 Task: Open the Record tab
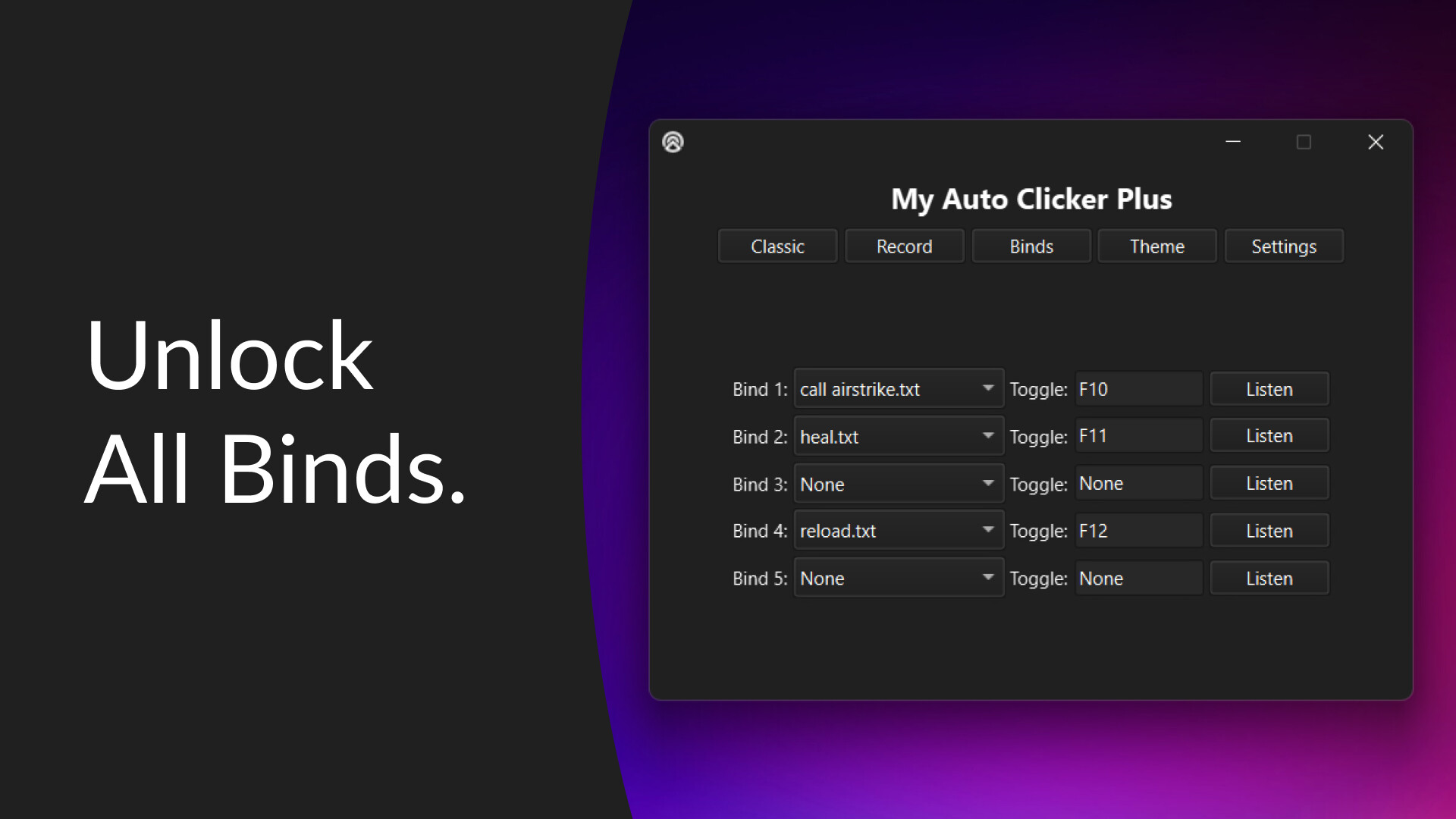[x=904, y=246]
